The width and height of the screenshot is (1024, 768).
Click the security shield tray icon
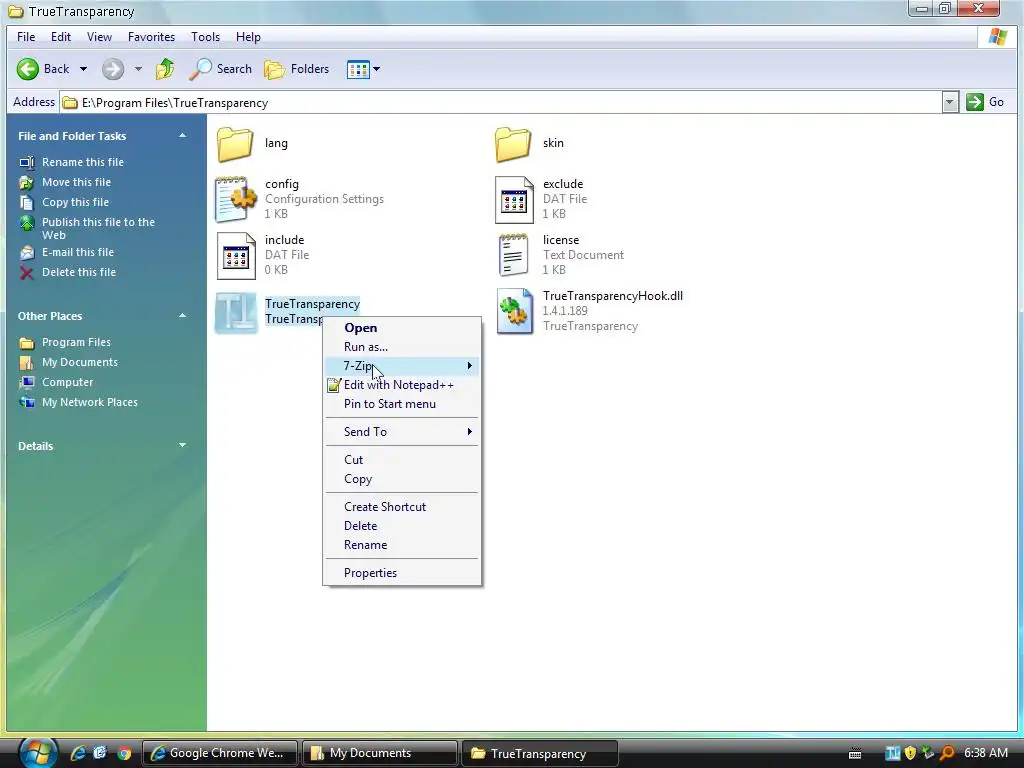910,753
